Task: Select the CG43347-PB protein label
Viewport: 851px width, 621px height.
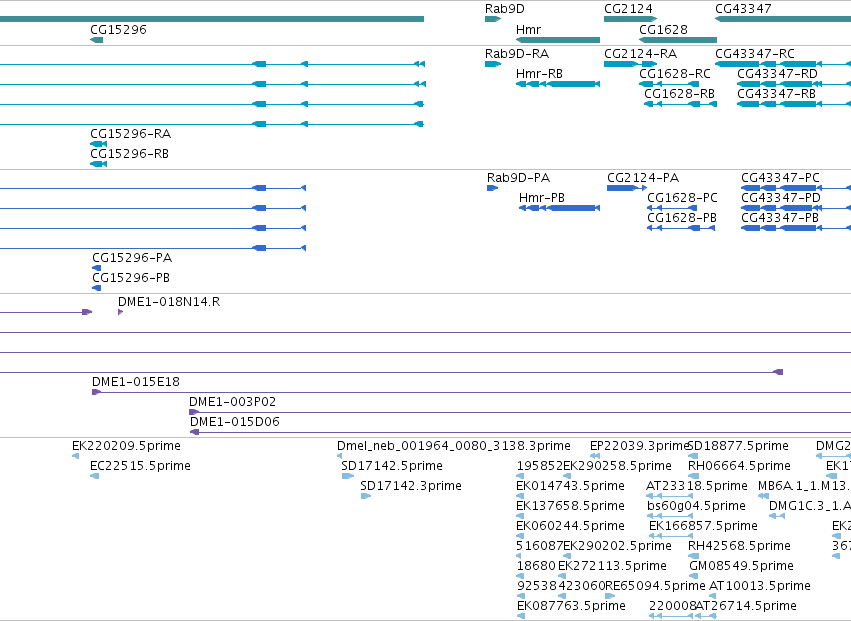Action: 780,218
